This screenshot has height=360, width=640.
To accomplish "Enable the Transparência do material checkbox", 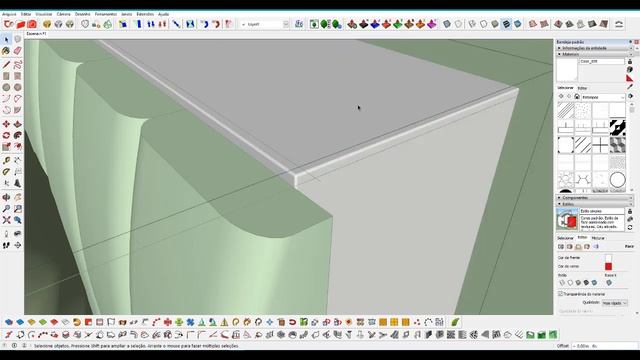I will [x=560, y=294].
